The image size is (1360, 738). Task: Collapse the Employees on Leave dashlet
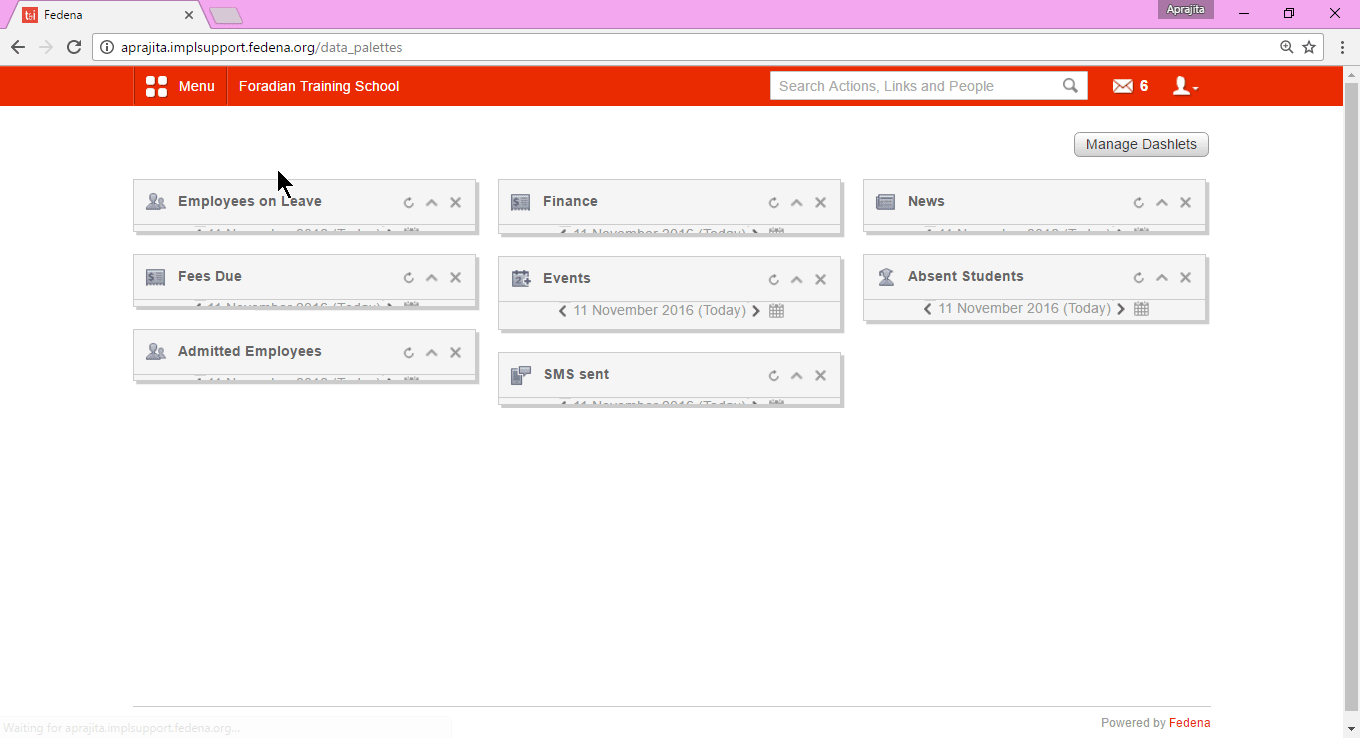[x=432, y=202]
